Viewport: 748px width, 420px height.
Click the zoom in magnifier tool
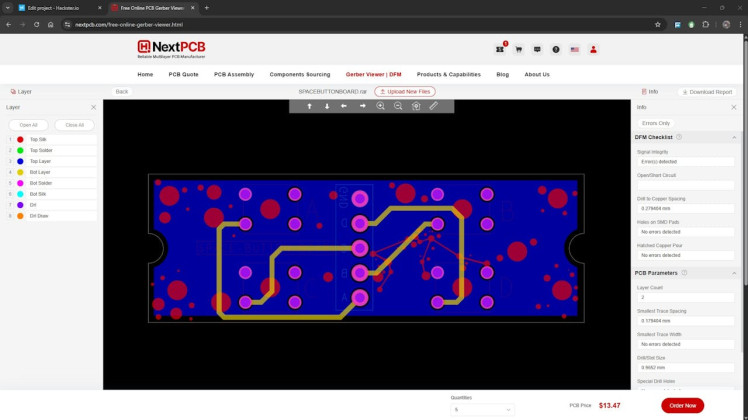[x=380, y=106]
